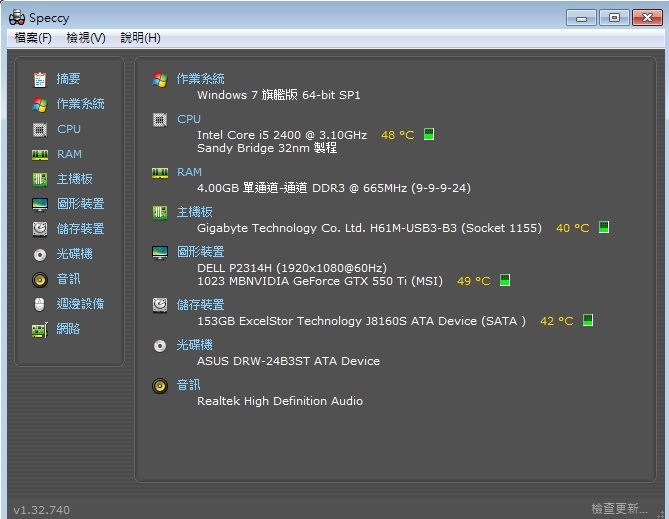This screenshot has height=519, width=669.
Task: Select 摘要 in the sidebar
Action: tap(68, 79)
